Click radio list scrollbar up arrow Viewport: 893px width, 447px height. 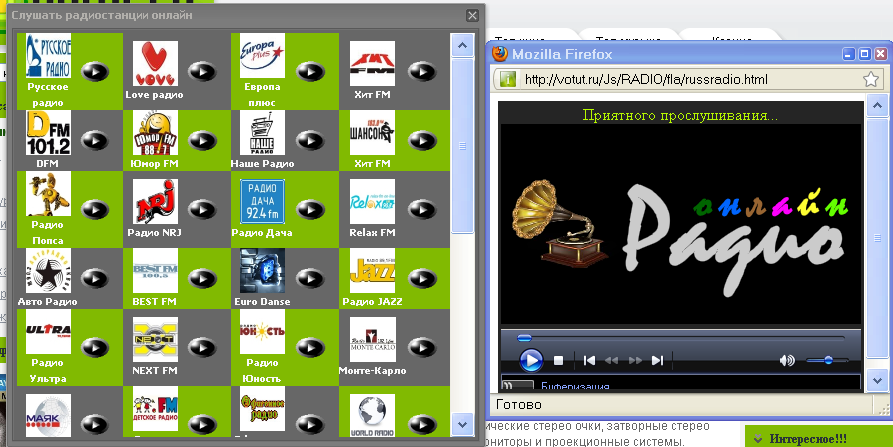[462, 45]
